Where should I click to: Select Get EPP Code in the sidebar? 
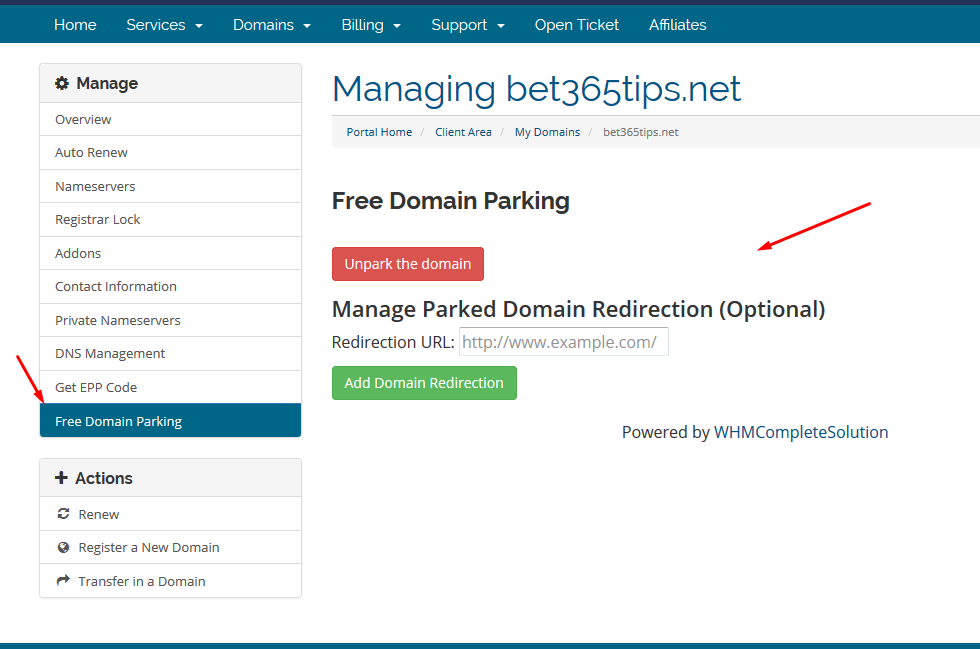[171, 387]
